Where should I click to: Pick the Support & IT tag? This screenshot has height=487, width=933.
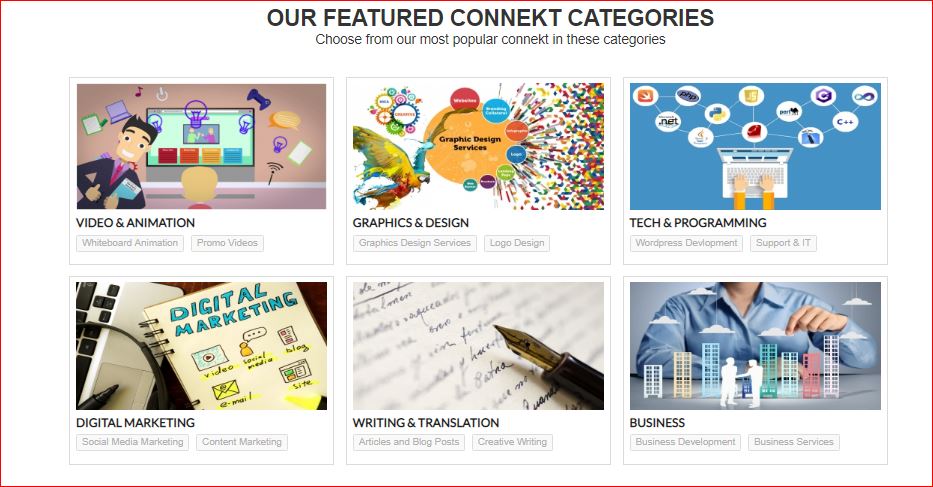click(783, 243)
